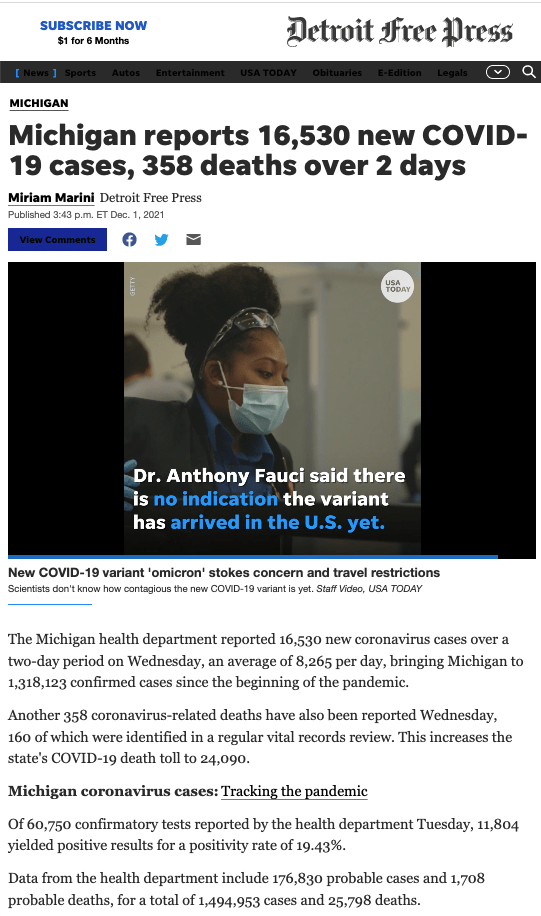Viewport: 541px width, 916px height.
Task: Click the View Comments button
Action: 57,240
